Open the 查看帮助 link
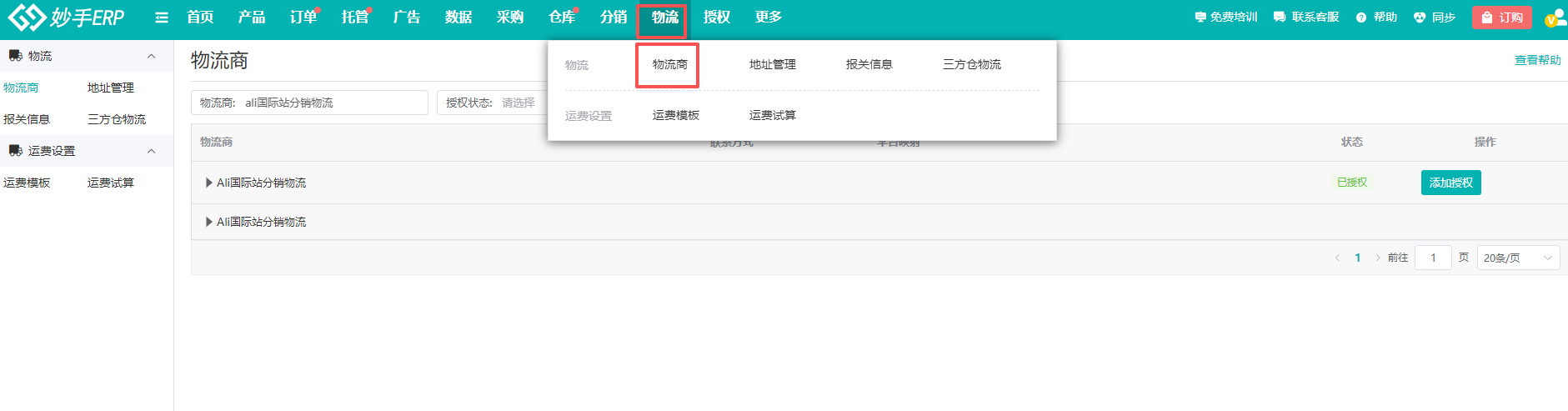This screenshot has height=411, width=1568. pos(1537,60)
